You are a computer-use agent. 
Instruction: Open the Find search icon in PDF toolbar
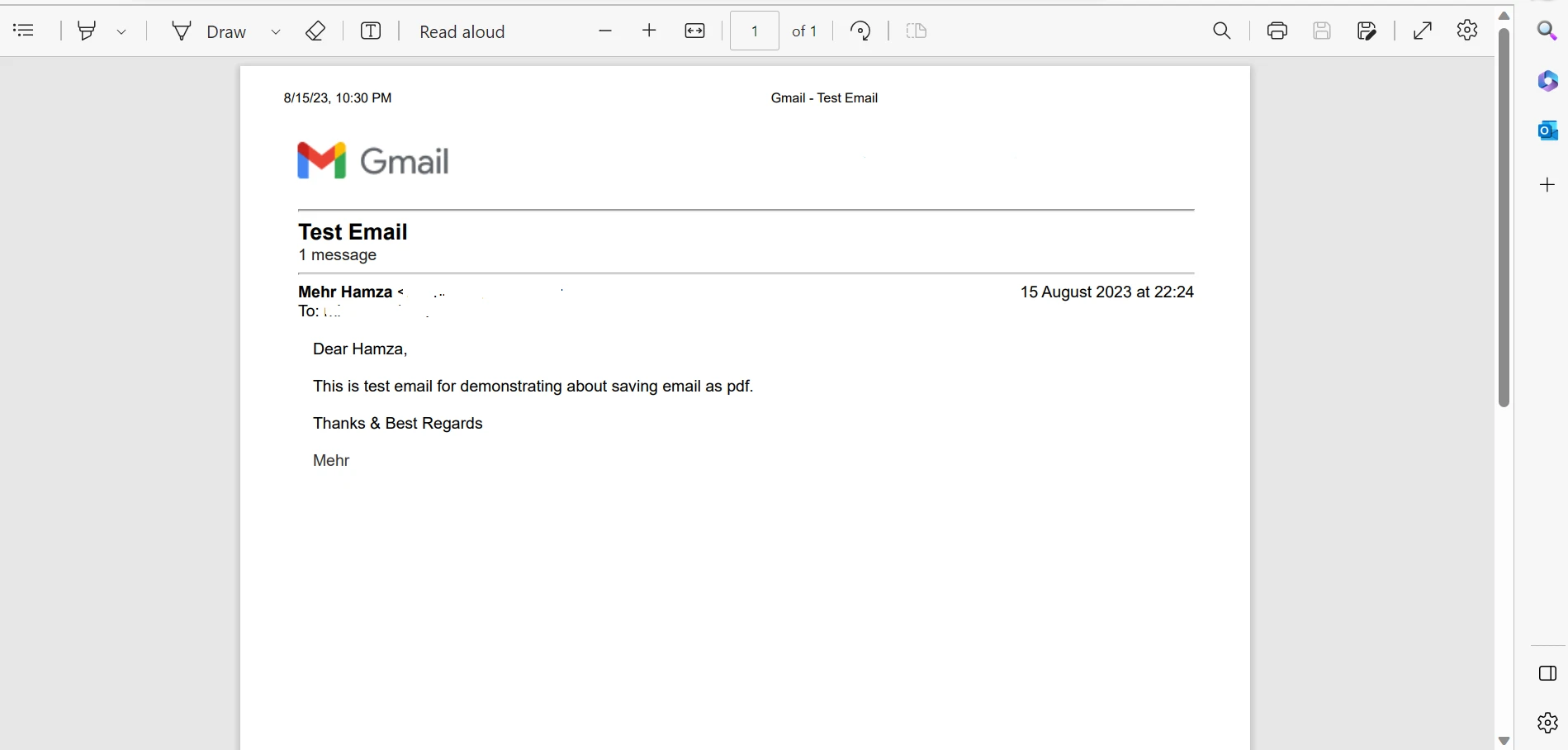coord(1222,31)
